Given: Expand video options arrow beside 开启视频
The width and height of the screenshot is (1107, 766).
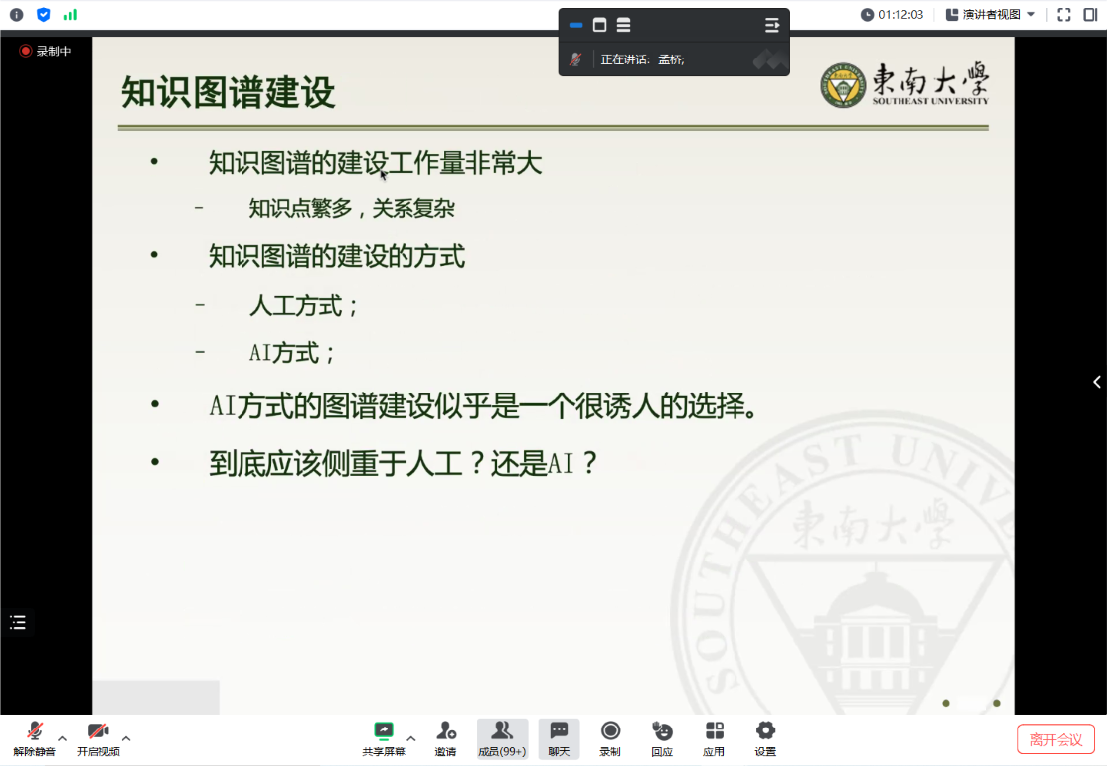Looking at the screenshot, I should click(126, 738).
